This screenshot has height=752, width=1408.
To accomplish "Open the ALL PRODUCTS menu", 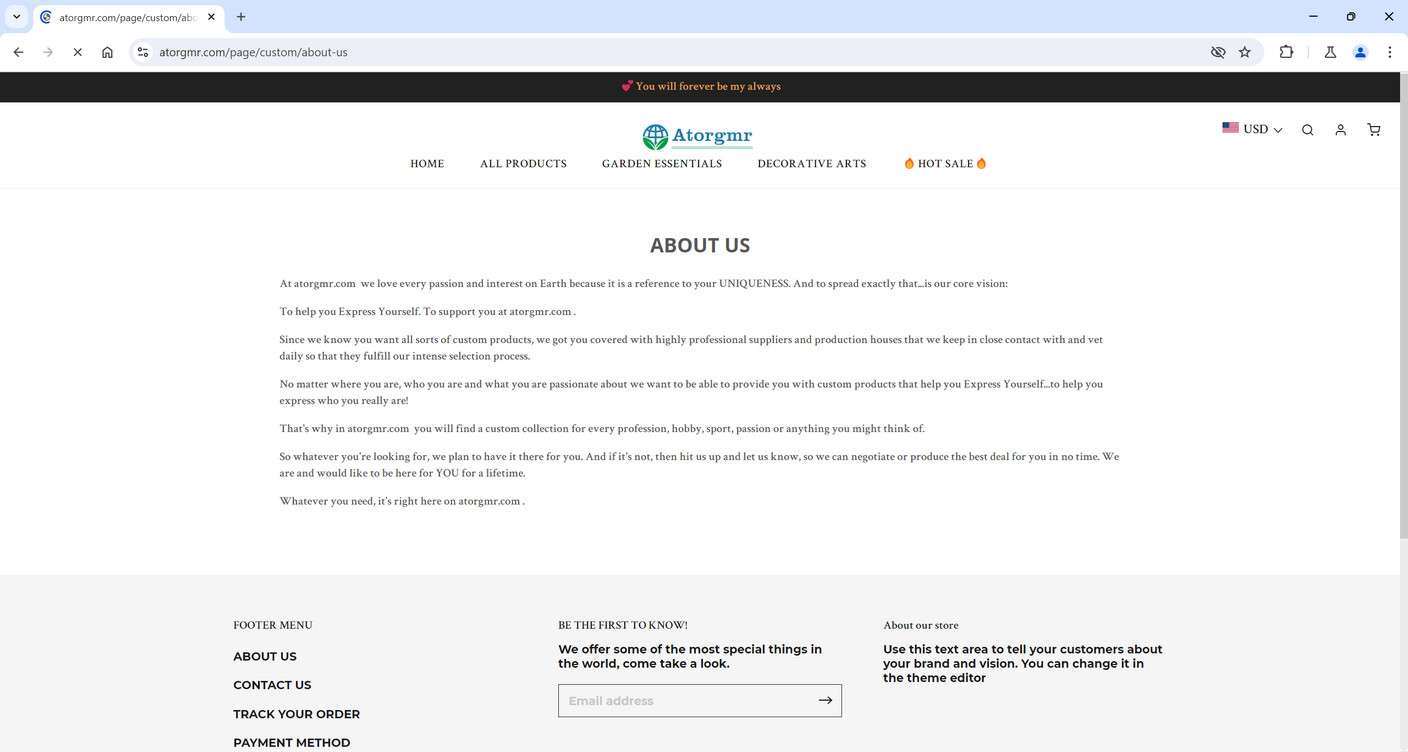I will point(523,164).
